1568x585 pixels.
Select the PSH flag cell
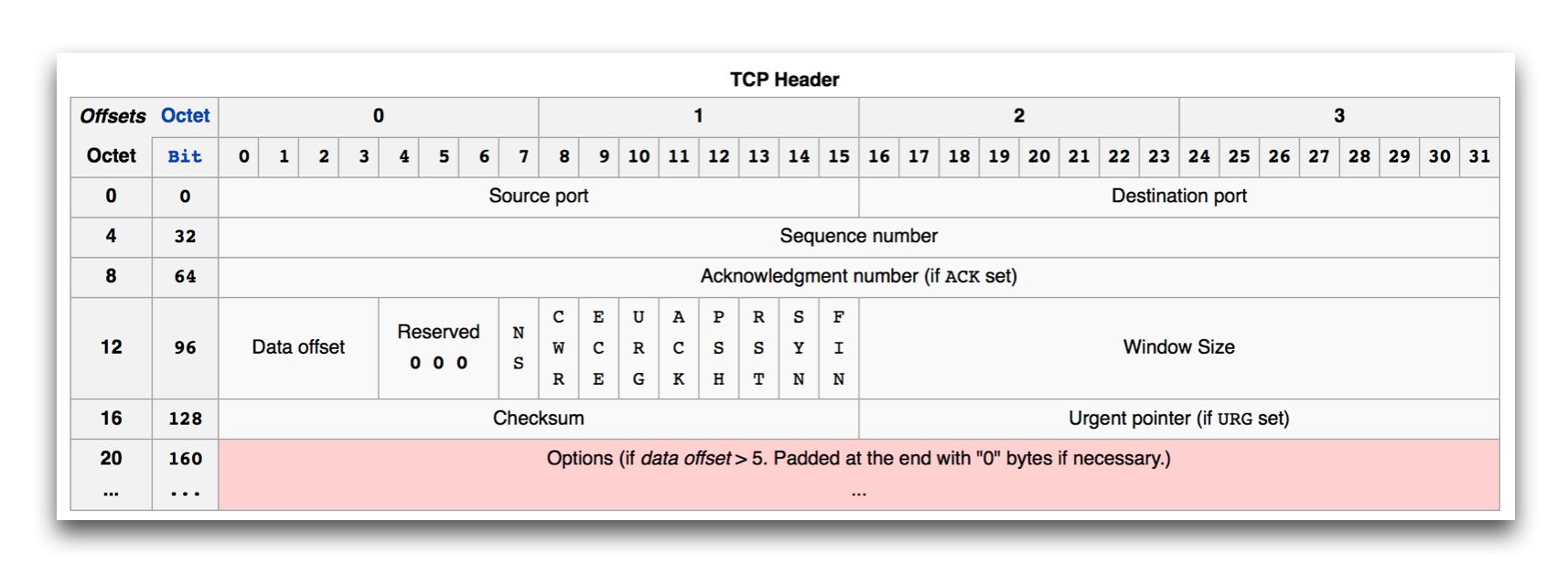tap(718, 348)
